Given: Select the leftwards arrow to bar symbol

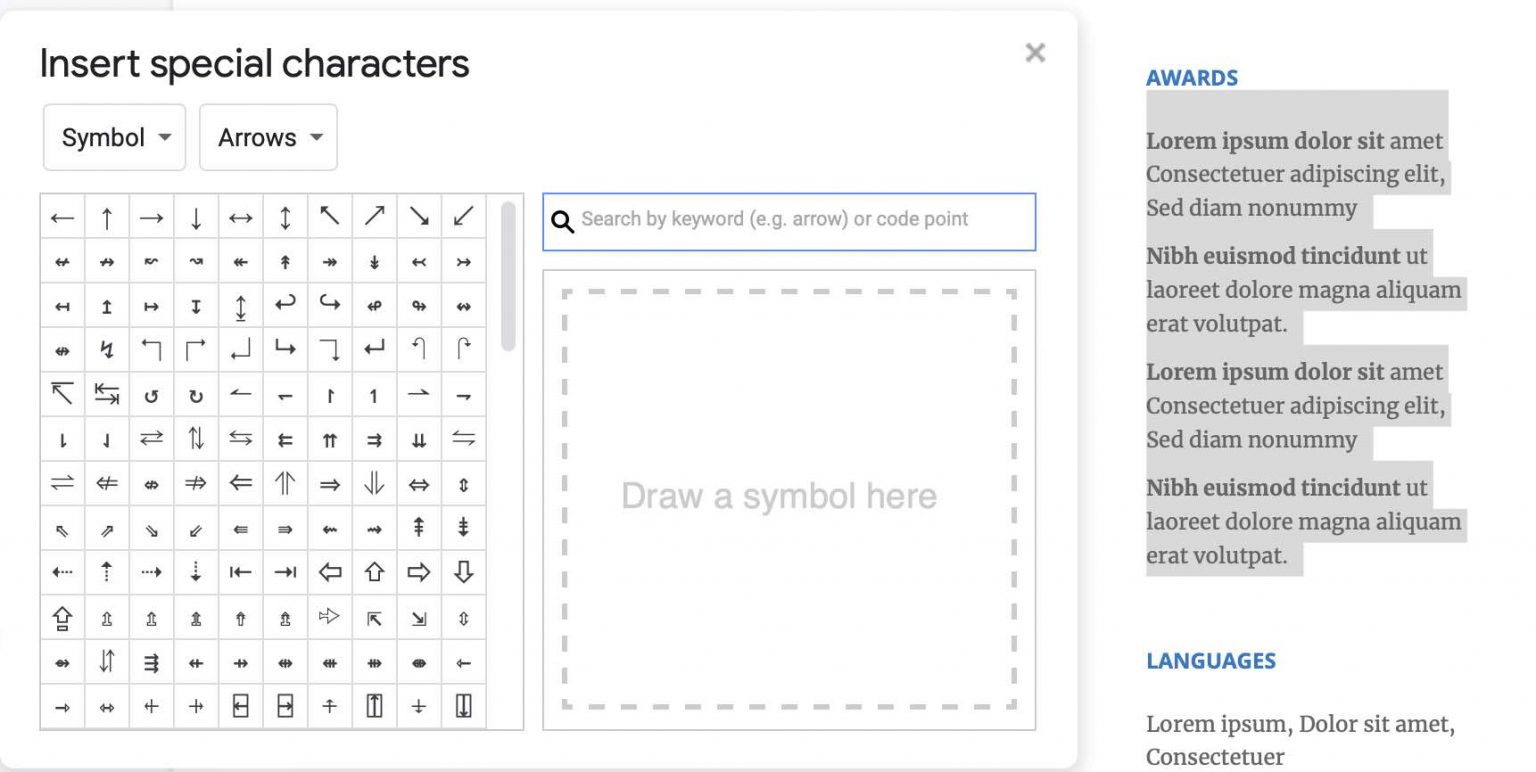Looking at the screenshot, I should [x=240, y=573].
